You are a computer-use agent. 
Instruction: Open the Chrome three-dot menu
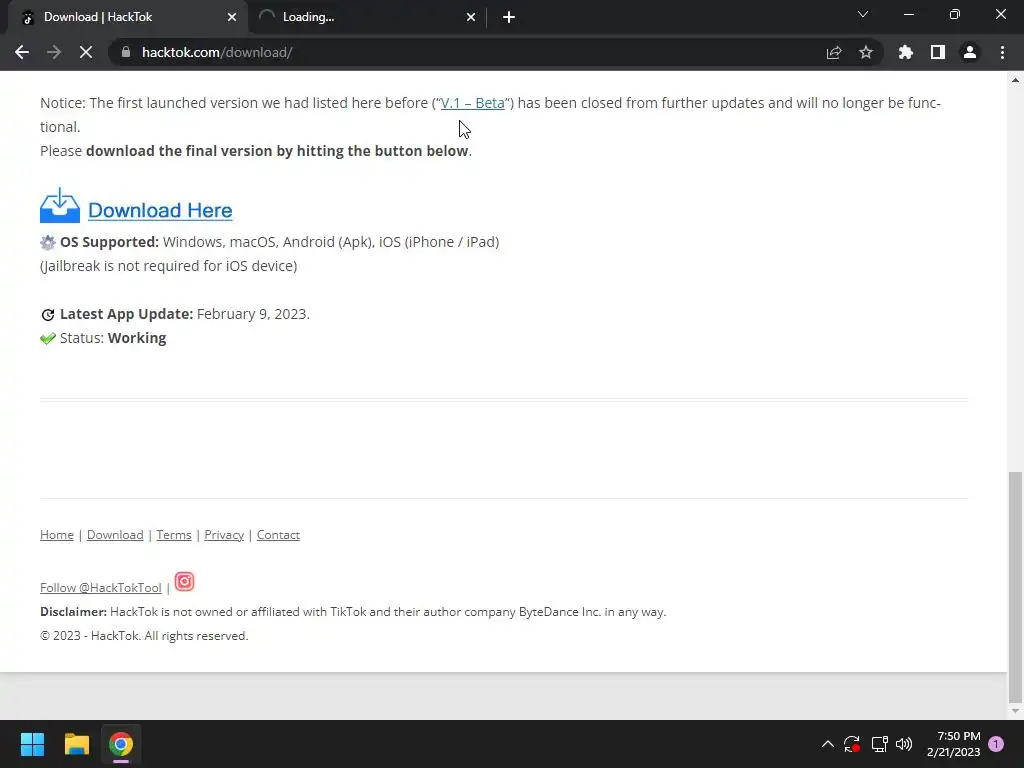pos(1002,52)
